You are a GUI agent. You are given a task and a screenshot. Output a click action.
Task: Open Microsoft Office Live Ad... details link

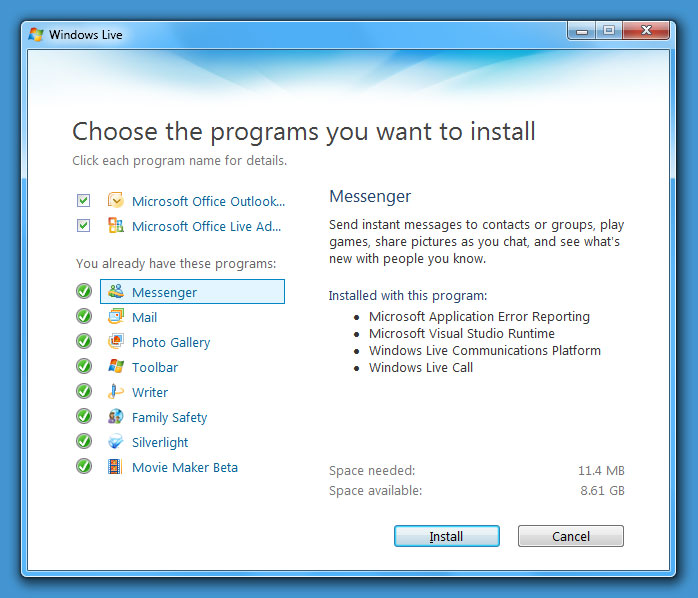coord(207,226)
